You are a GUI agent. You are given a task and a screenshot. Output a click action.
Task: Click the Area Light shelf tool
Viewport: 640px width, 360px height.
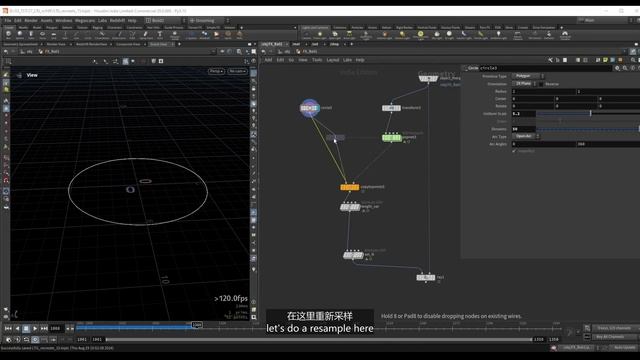pos(349,35)
